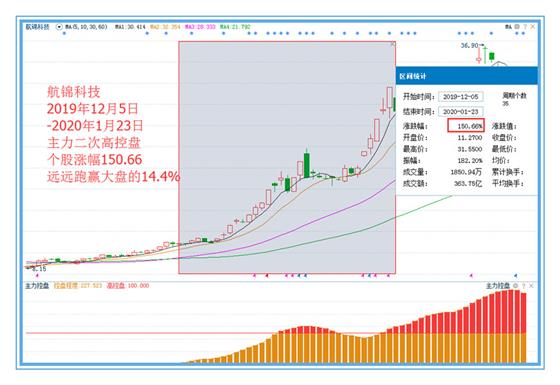Open settings gear of 主力控盘 indicator panel

515,286
